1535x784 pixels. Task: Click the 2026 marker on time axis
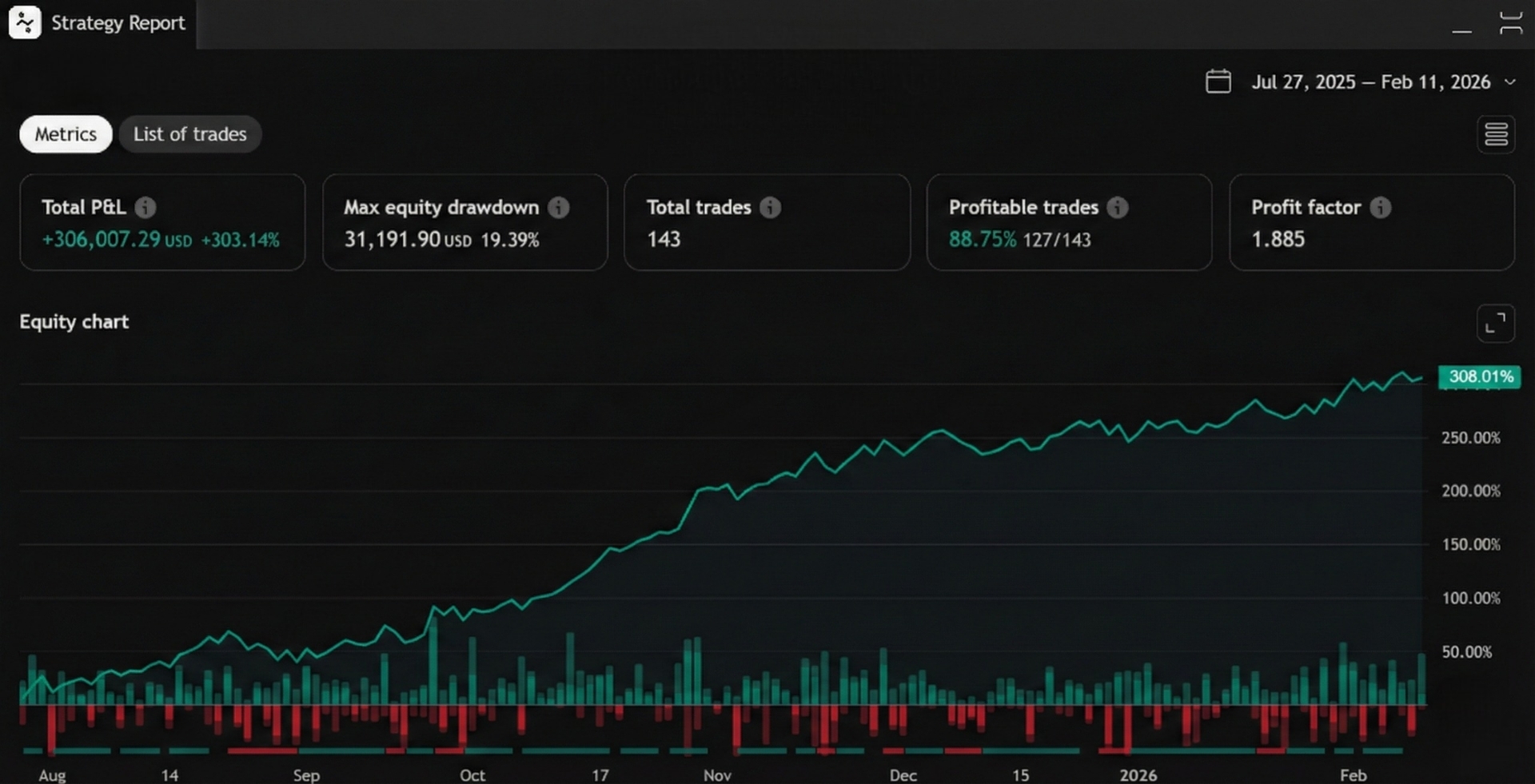(1138, 775)
